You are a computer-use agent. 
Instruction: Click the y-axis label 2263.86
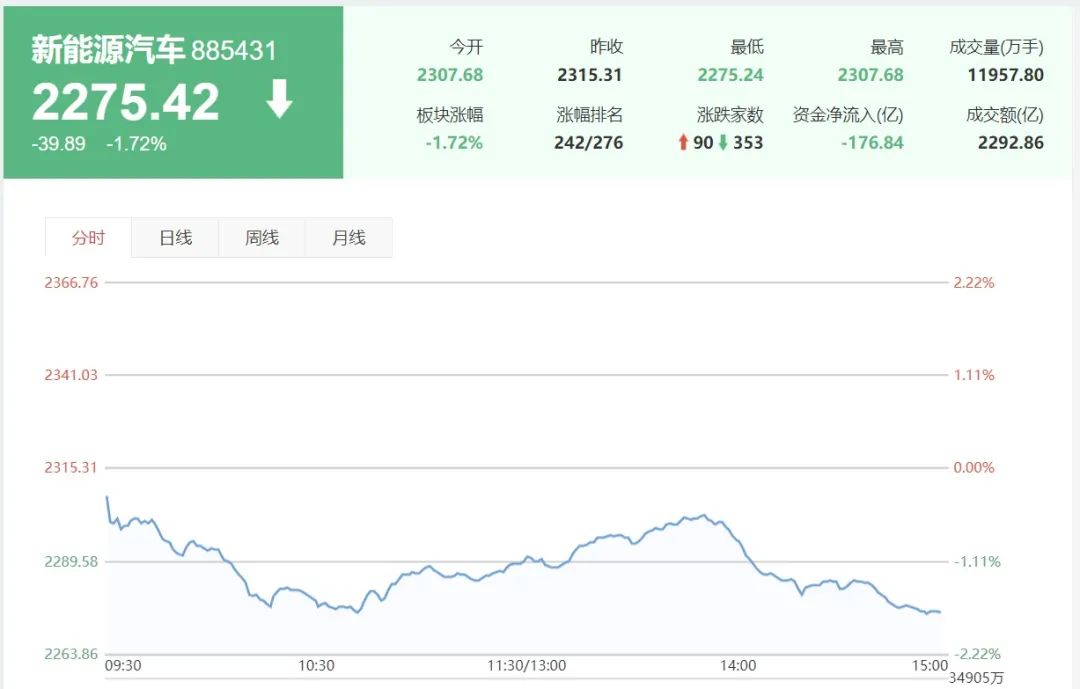coord(71,654)
